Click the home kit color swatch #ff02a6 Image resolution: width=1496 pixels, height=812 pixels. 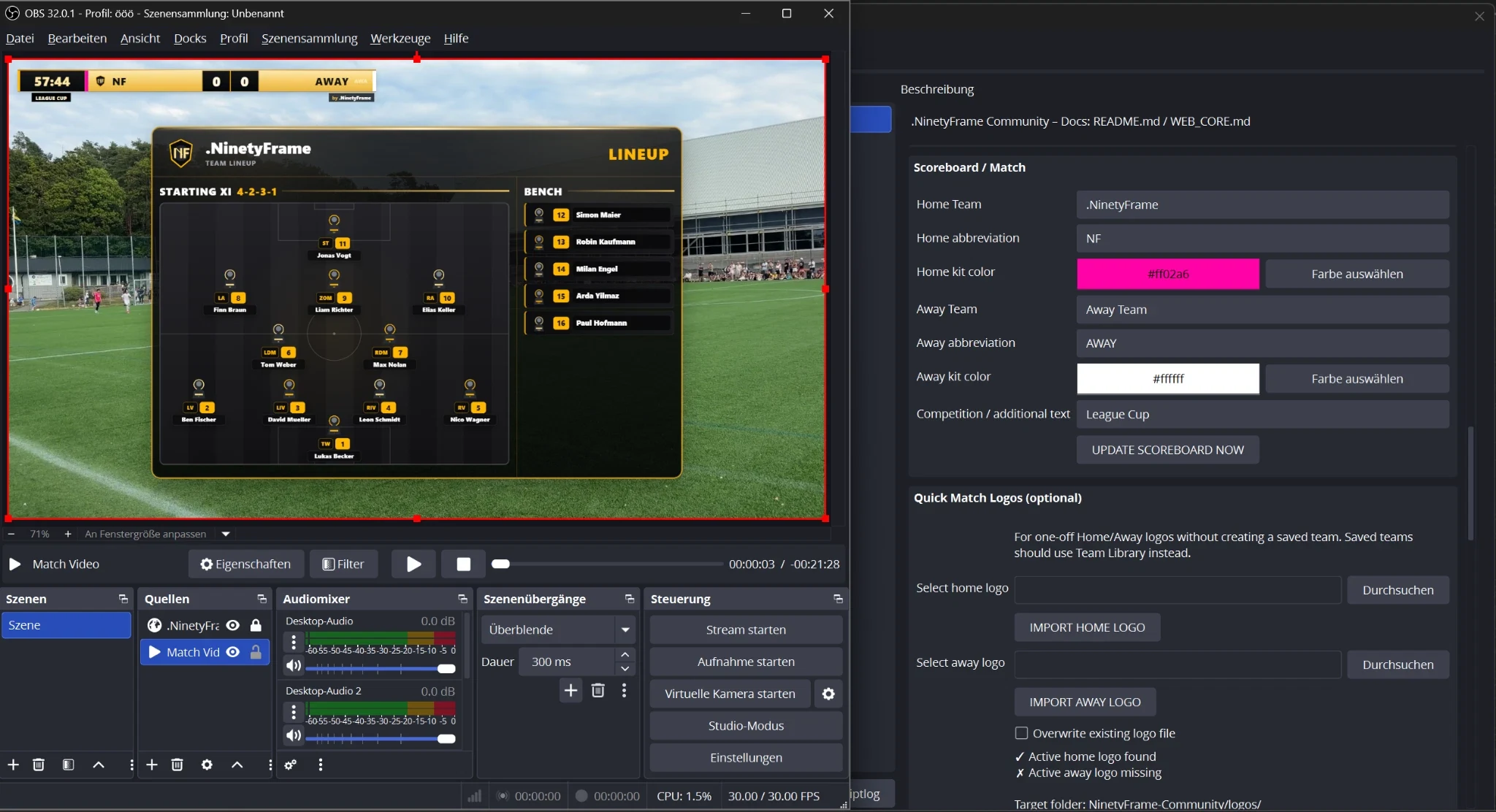[1167, 274]
